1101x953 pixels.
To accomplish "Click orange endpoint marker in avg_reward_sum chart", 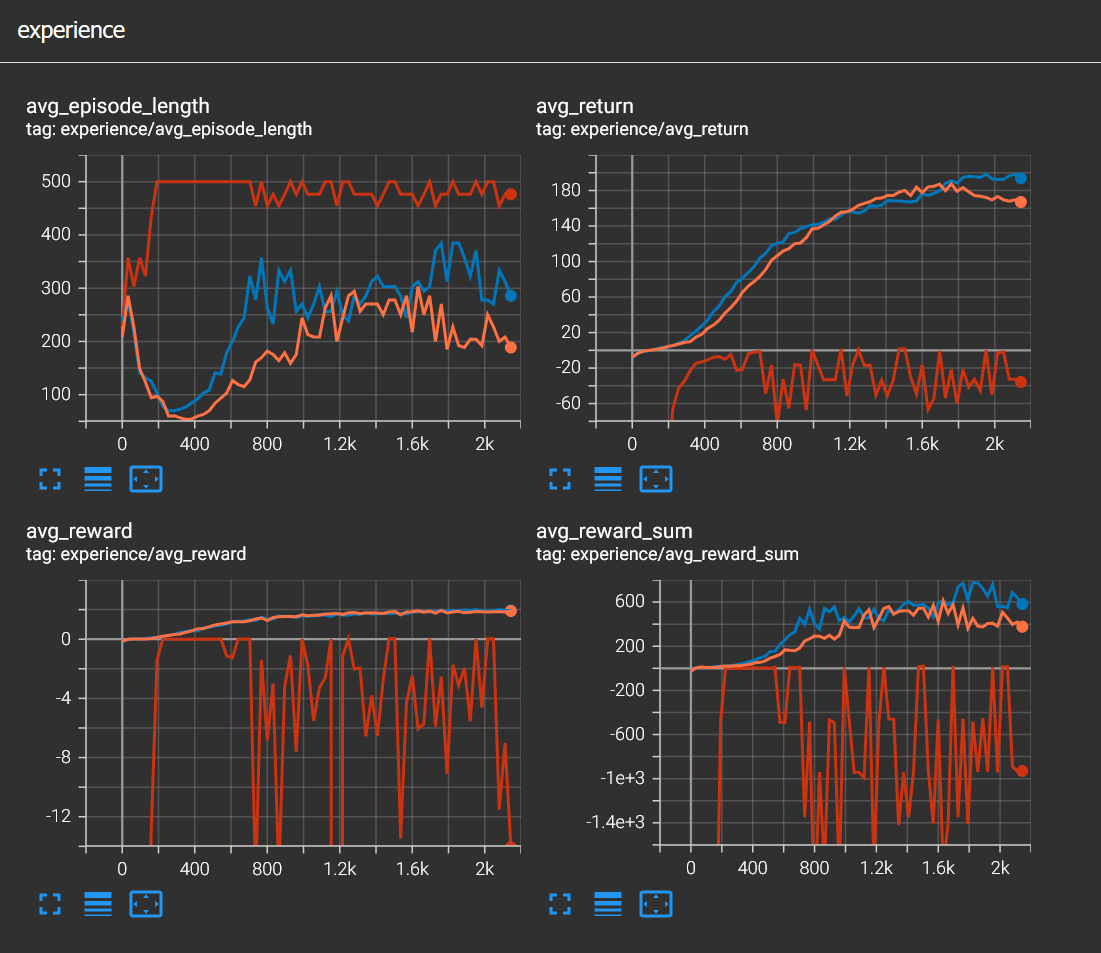I will [1022, 627].
